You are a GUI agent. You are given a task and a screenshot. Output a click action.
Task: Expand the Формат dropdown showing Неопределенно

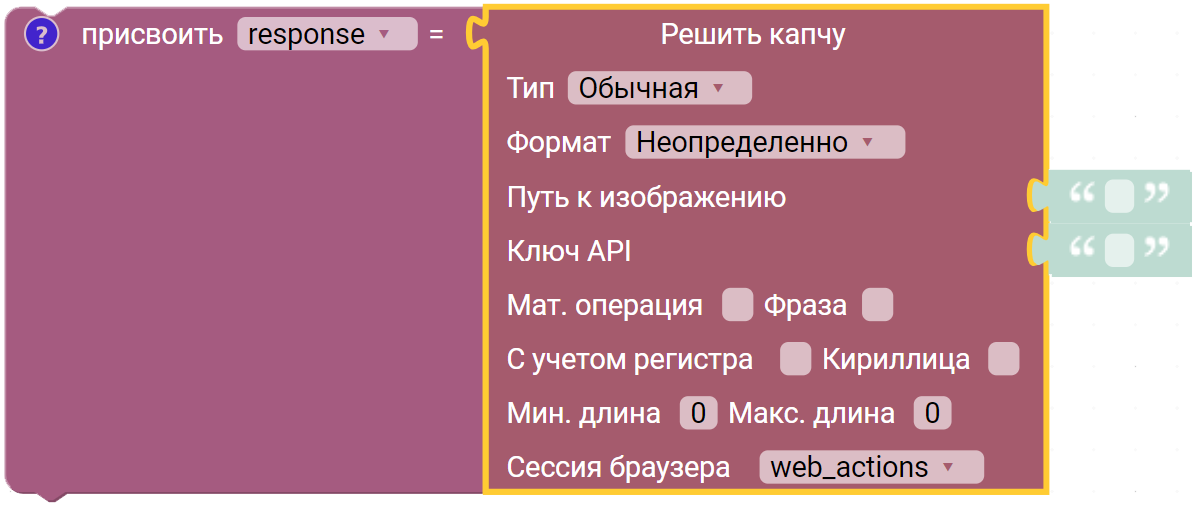coord(763,142)
